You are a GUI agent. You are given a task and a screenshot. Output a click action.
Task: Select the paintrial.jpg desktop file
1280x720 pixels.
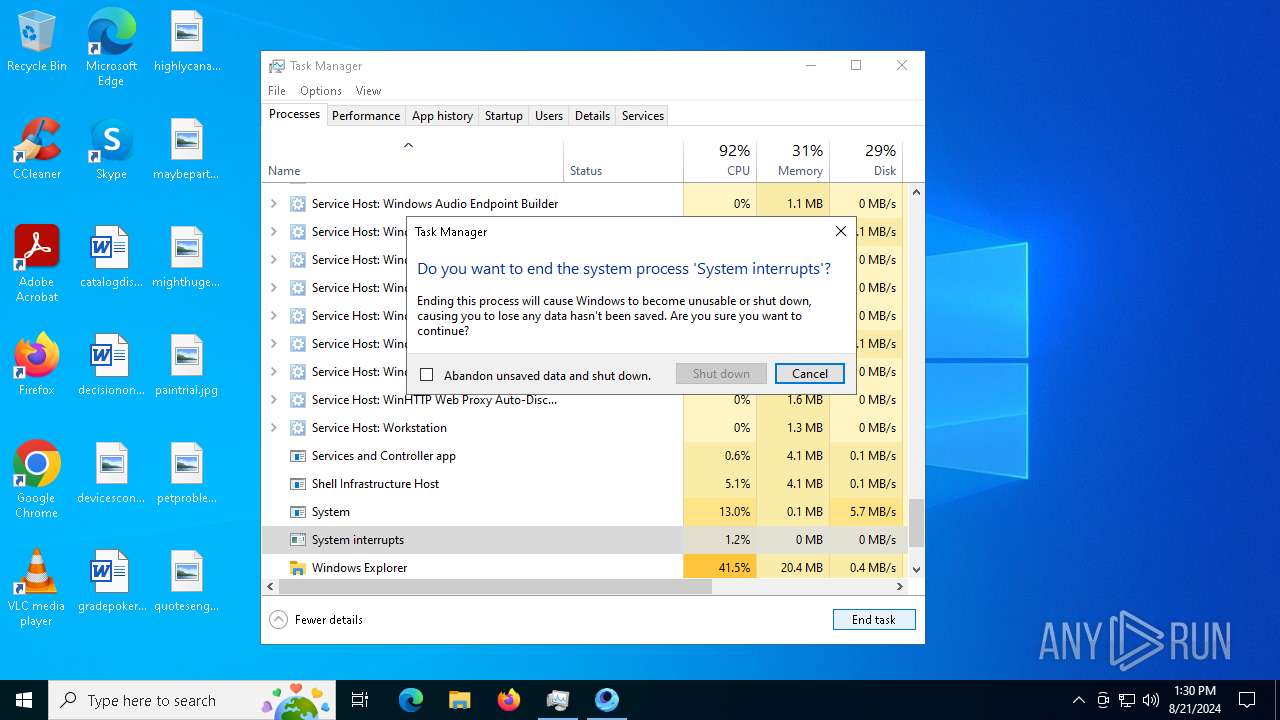187,366
